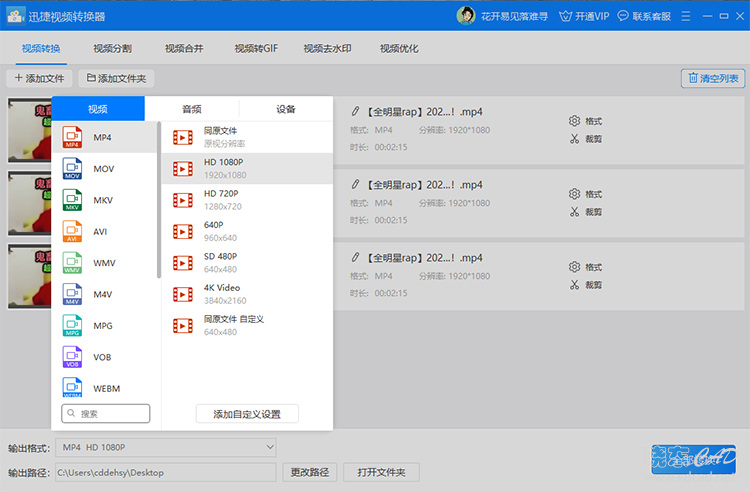Click the third video thumbnail
The width and height of the screenshot is (750, 492).
click(x=30, y=276)
